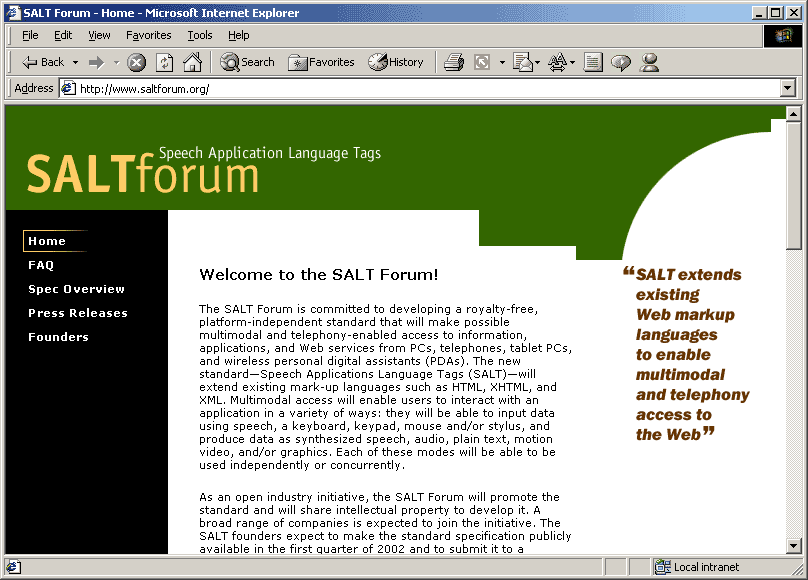Click the IE icon in title bar
Image resolution: width=808 pixels, height=580 pixels.
pos(13,12)
